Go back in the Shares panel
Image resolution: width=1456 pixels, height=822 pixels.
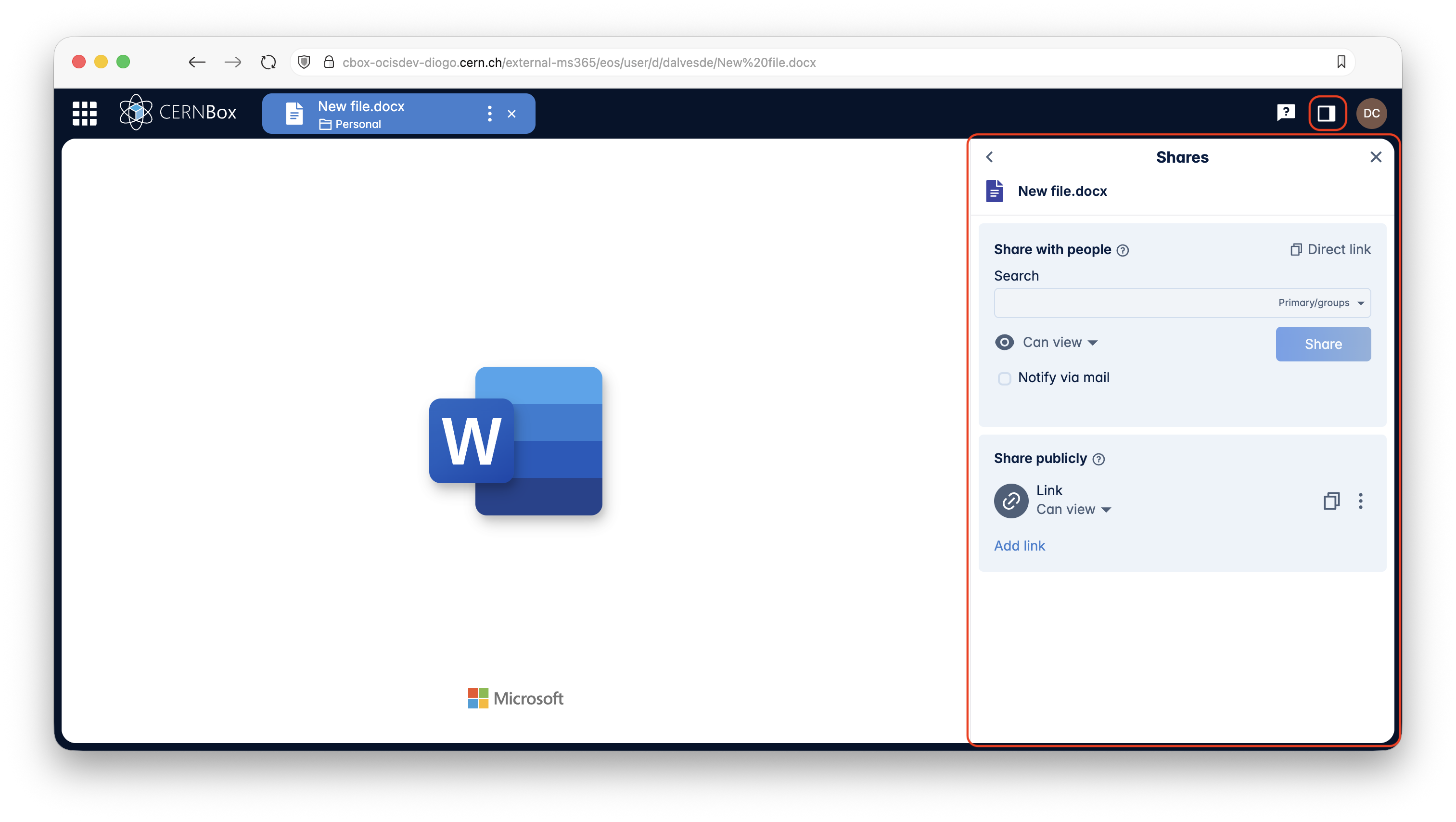click(x=989, y=157)
